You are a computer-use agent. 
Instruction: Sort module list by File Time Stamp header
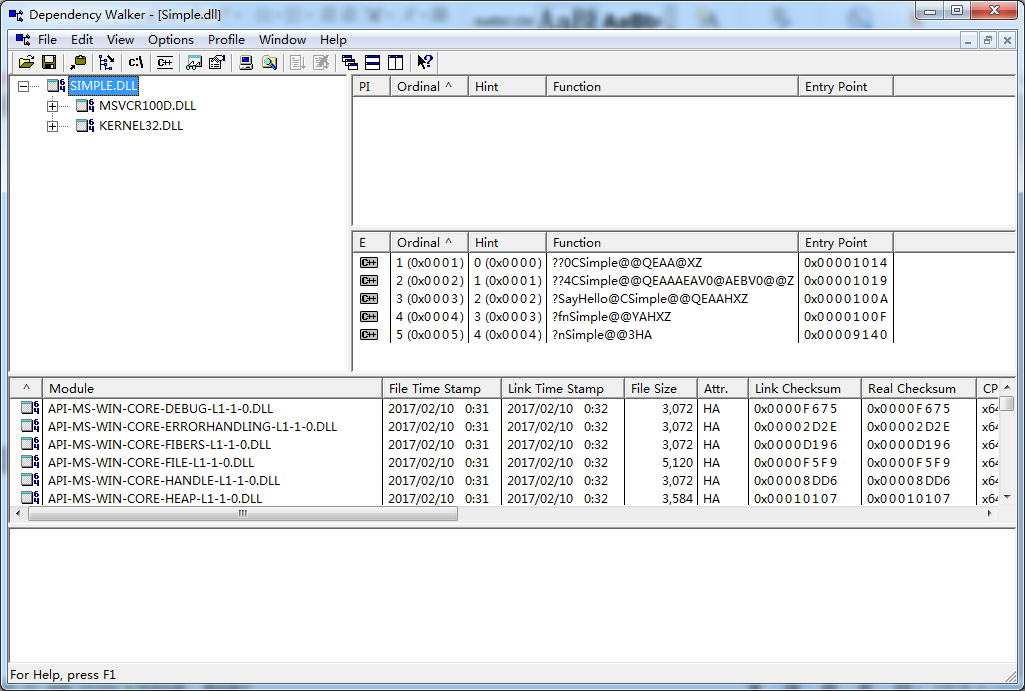442,389
